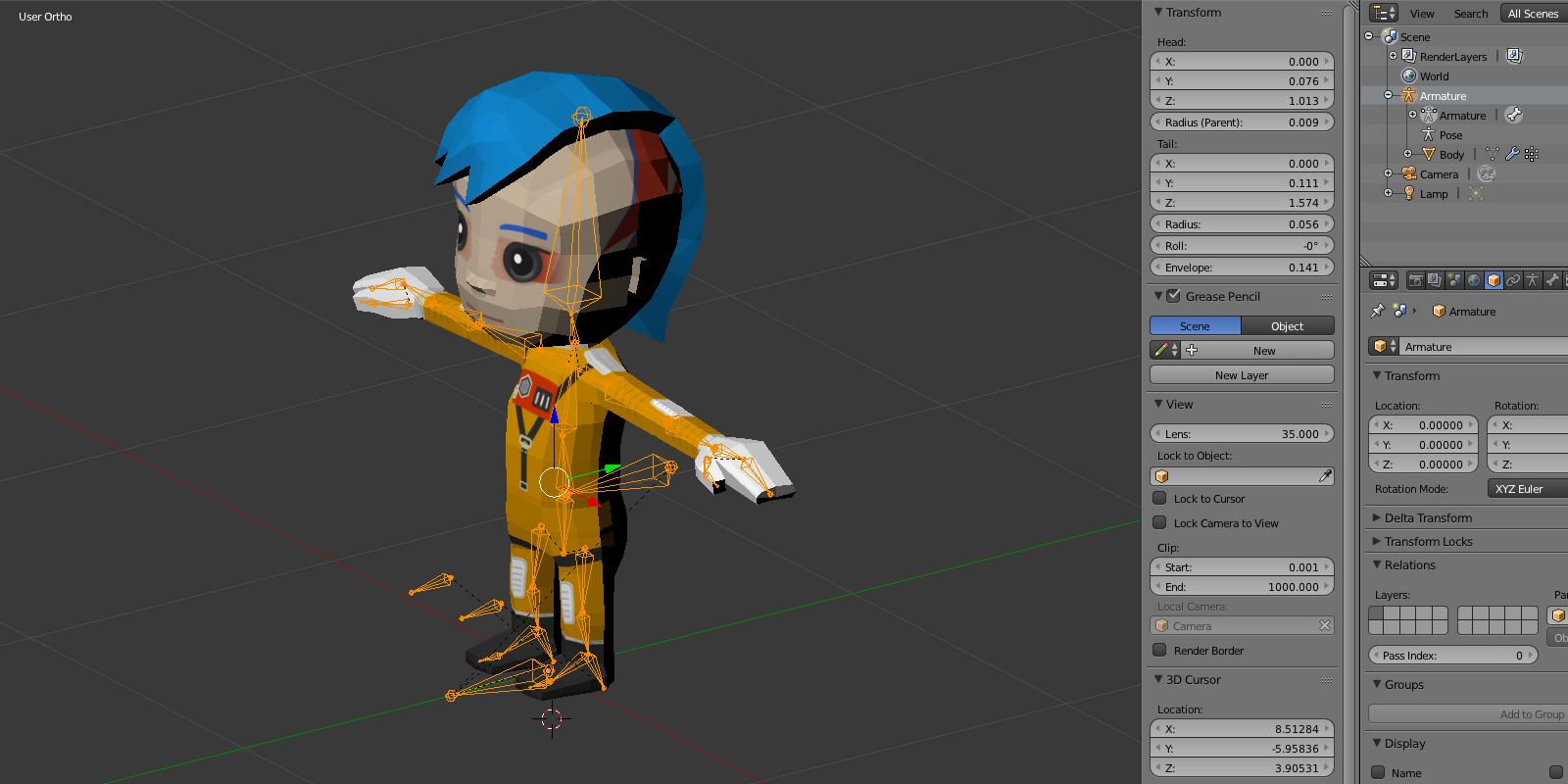1568x784 pixels.
Task: Expand the Delta Transform panel
Action: [1377, 517]
